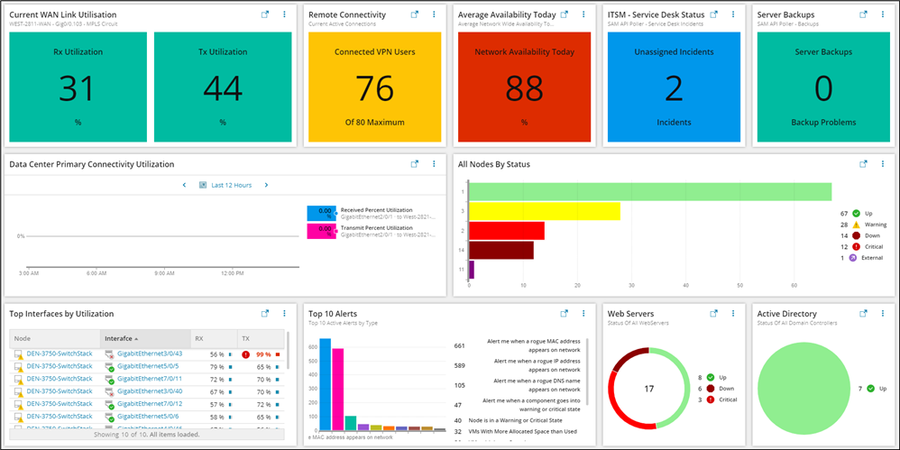The width and height of the screenshot is (900, 450).
Task: Click interface status icon for GigabitEthernet3/0/40
Action: coord(110,392)
